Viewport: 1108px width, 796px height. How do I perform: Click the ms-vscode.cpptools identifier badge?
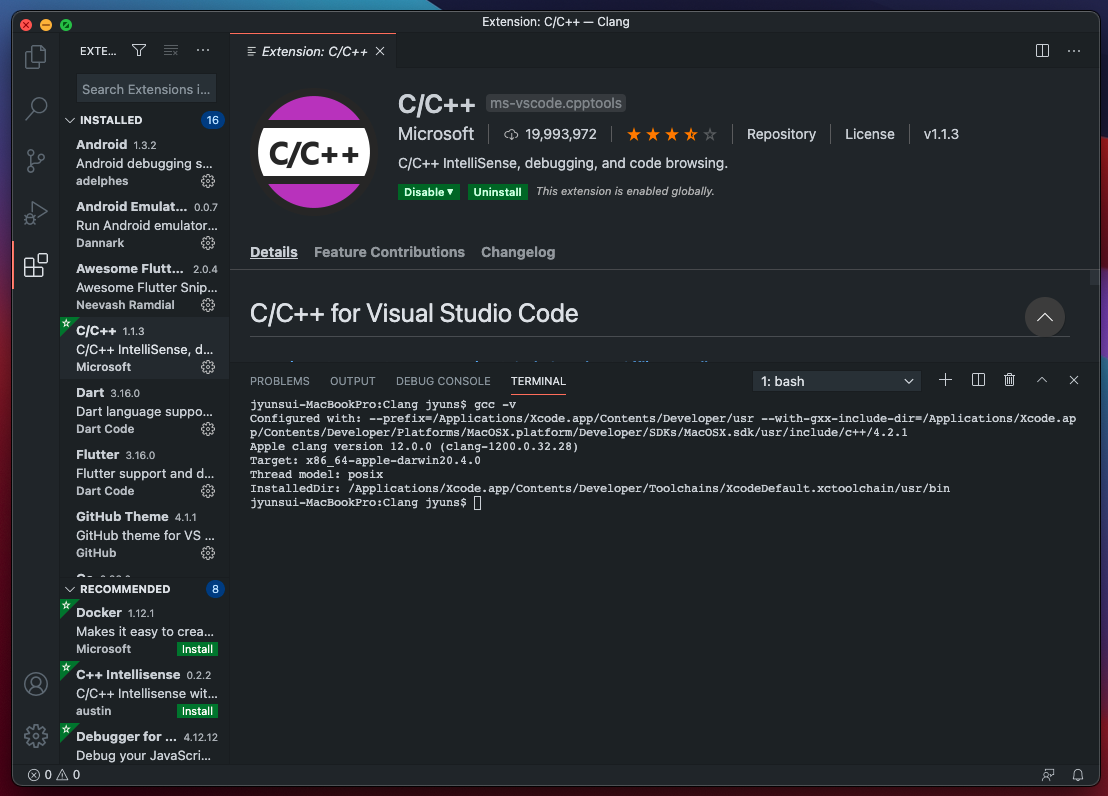pyautogui.click(x=556, y=103)
